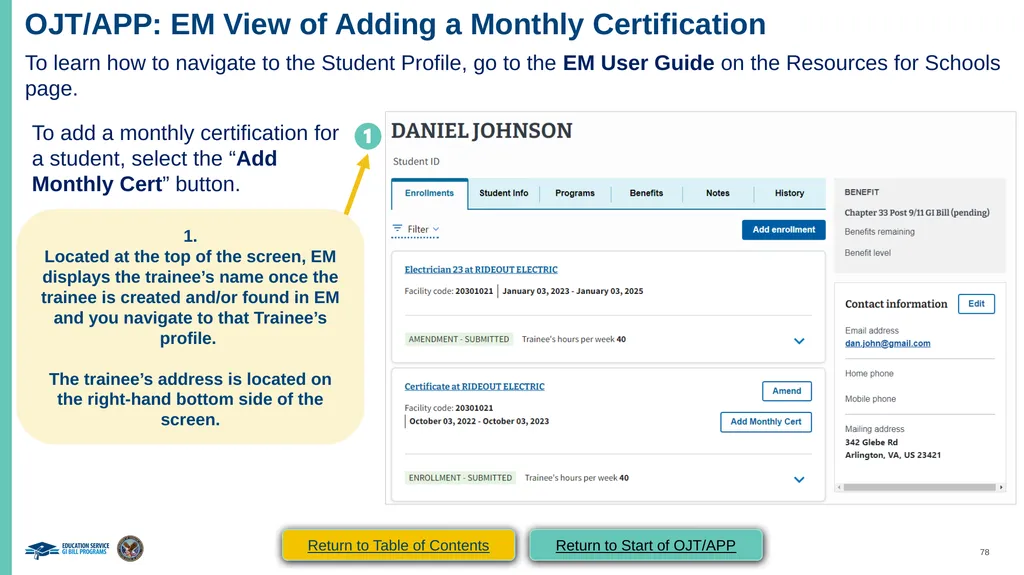
Task: Select the Benefits tab
Action: tap(646, 193)
